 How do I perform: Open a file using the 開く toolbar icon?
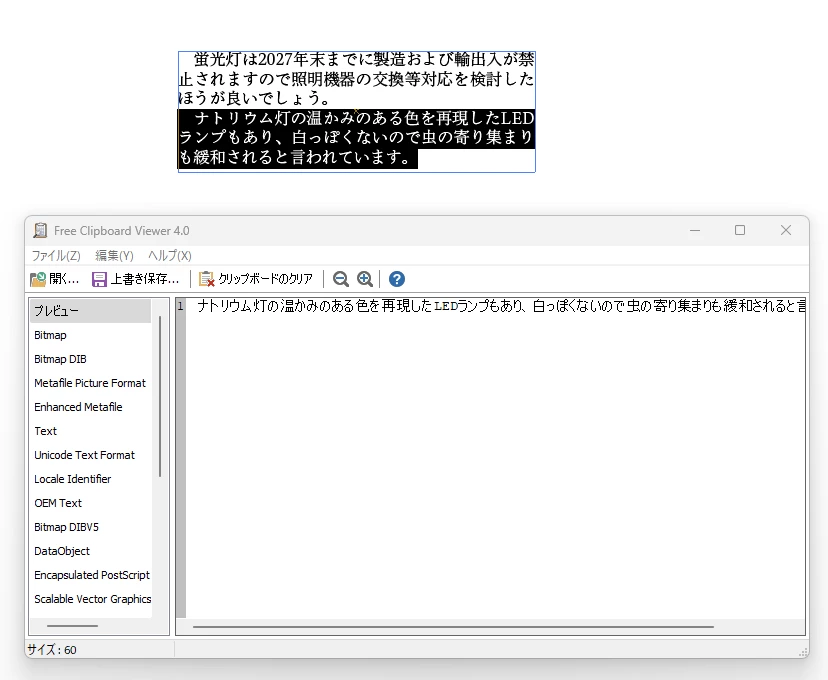point(54,279)
